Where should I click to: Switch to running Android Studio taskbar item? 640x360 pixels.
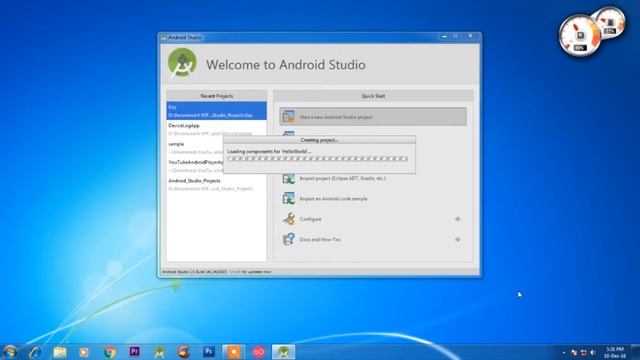[x=283, y=352]
